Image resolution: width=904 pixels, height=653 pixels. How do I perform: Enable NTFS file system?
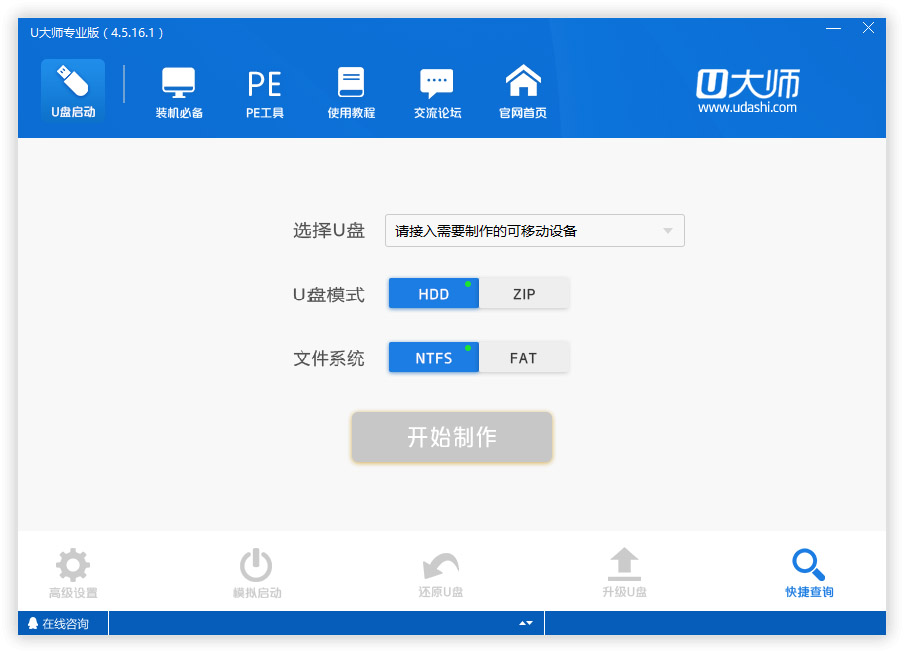[433, 357]
